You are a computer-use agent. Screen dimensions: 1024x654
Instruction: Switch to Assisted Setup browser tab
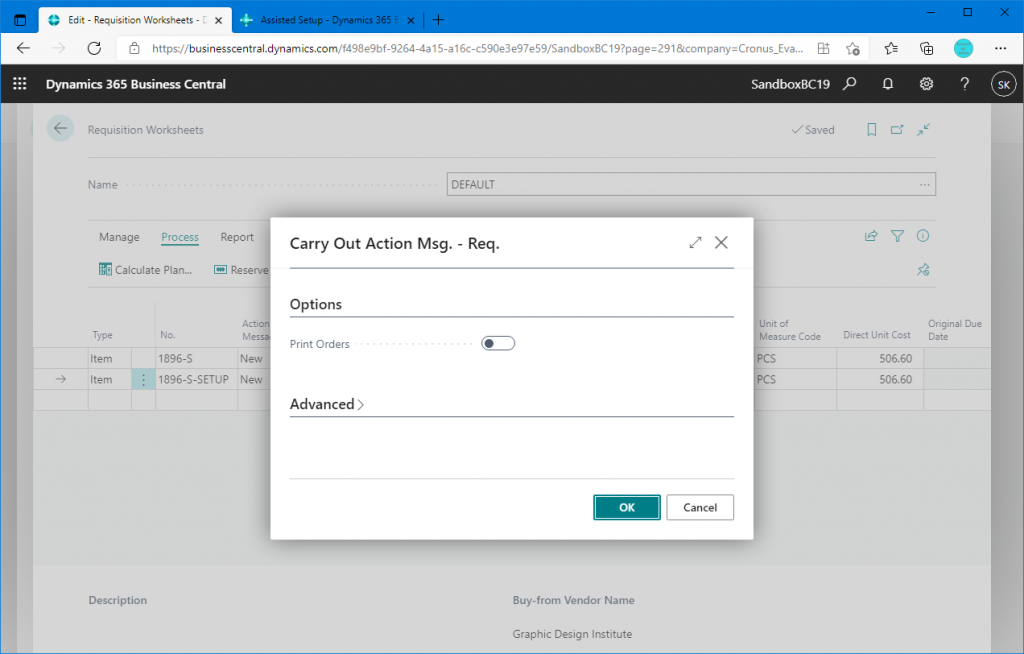point(320,20)
